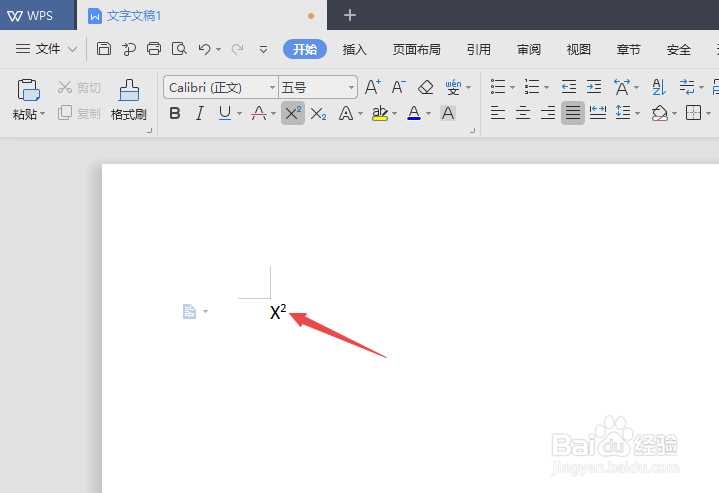The image size is (719, 493).
Task: Open the font dialog launcher
Action: 472,131
